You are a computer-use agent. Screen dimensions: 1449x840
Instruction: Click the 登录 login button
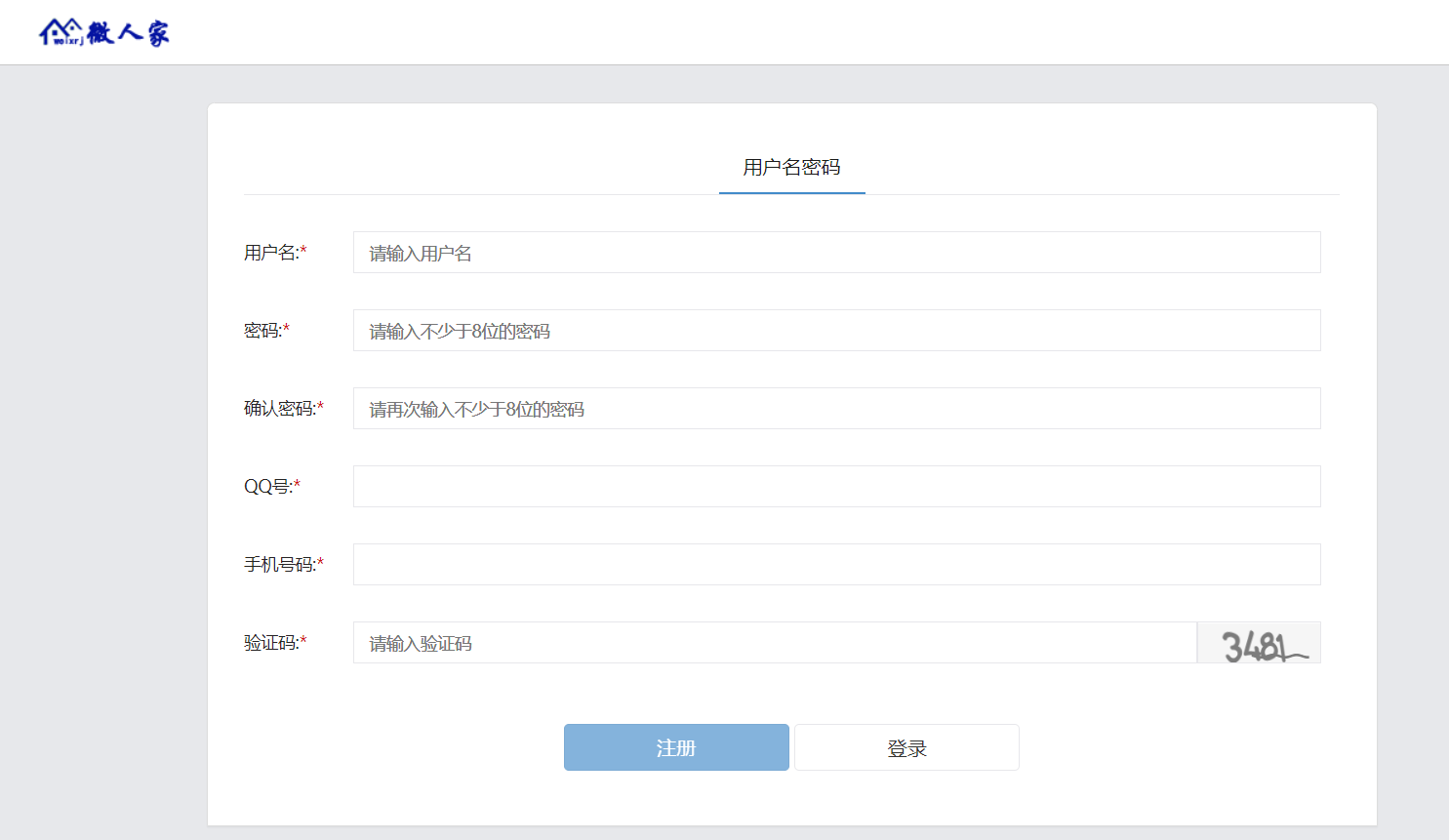pyautogui.click(x=906, y=747)
